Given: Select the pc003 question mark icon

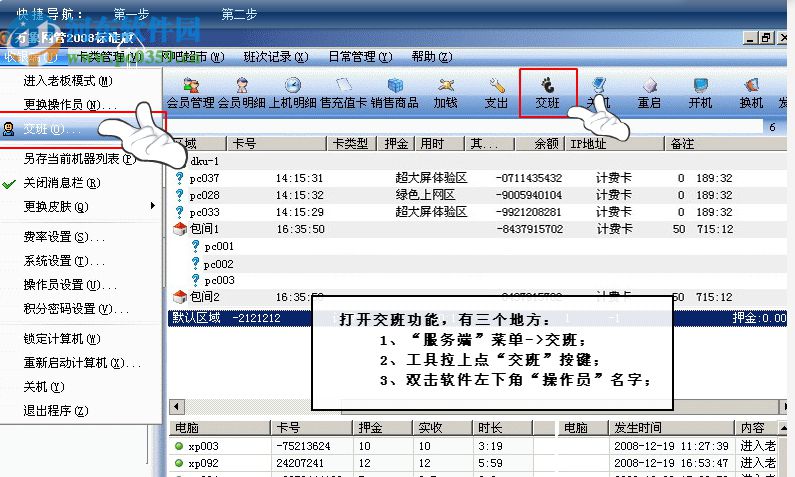Looking at the screenshot, I should 195,280.
